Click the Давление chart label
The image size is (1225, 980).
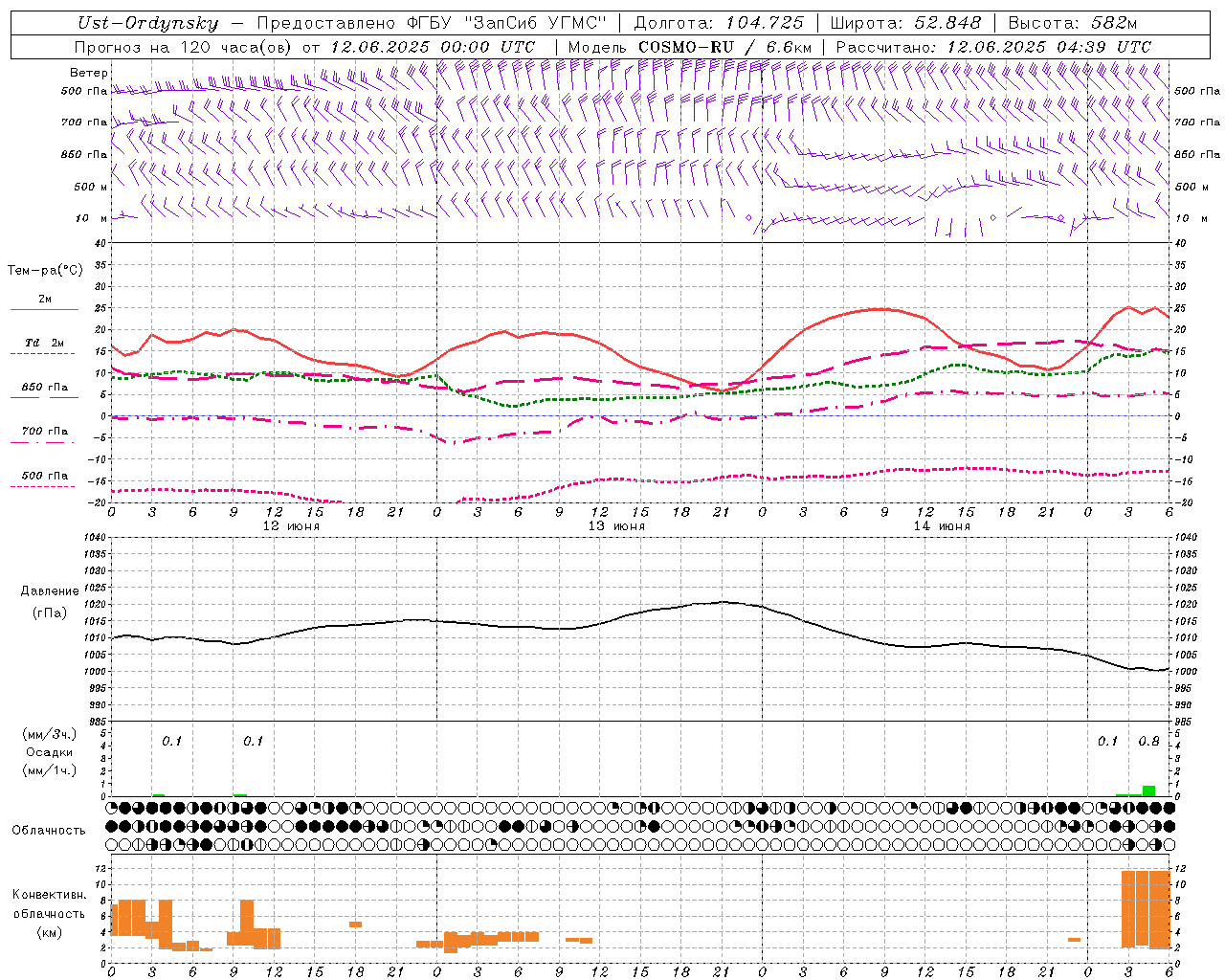click(x=49, y=591)
